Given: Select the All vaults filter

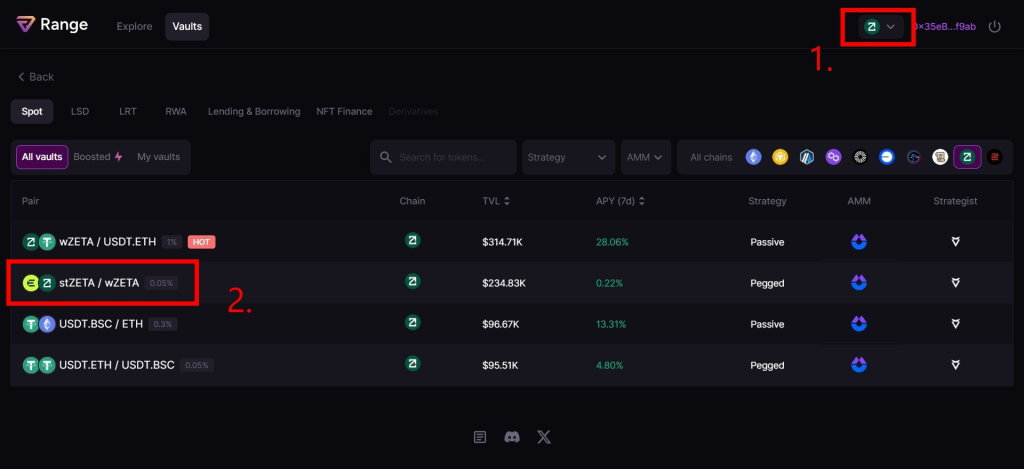Looking at the screenshot, I should click(42, 157).
